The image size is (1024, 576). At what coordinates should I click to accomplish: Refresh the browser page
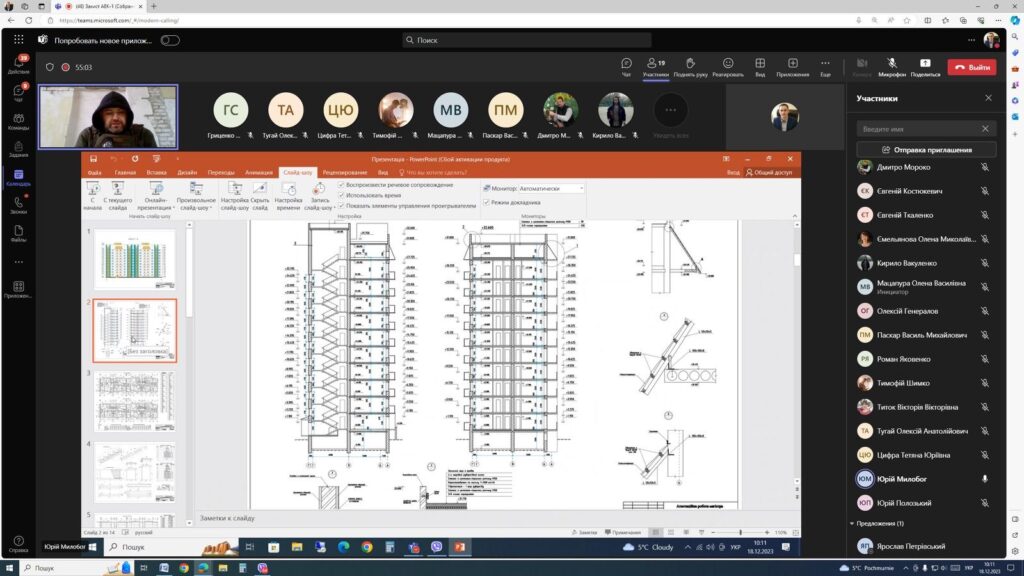28,20
